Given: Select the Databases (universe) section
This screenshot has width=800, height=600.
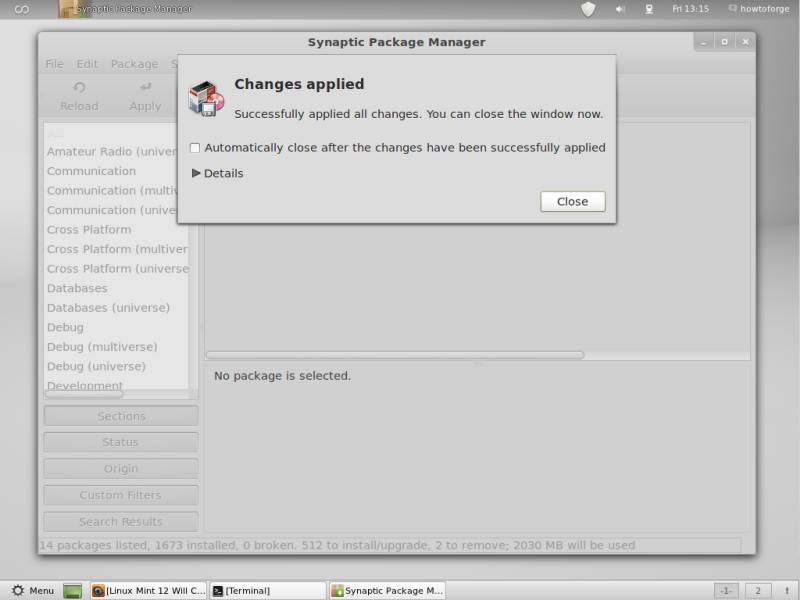Looking at the screenshot, I should pyautogui.click(x=108, y=308).
